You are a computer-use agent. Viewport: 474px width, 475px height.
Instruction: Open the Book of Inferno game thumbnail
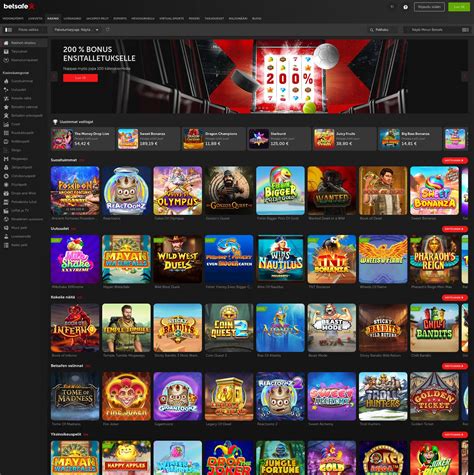(75, 328)
